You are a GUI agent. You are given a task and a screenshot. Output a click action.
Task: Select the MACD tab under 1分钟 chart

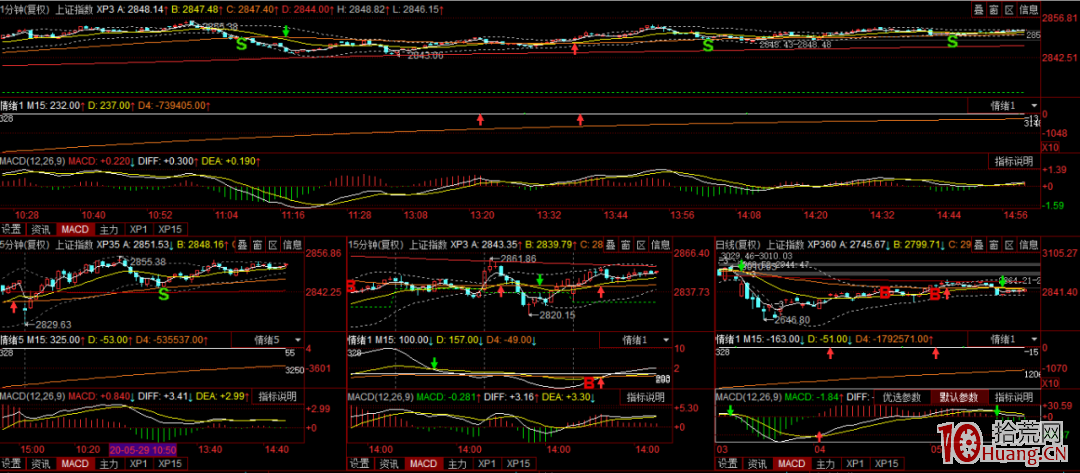tap(74, 229)
